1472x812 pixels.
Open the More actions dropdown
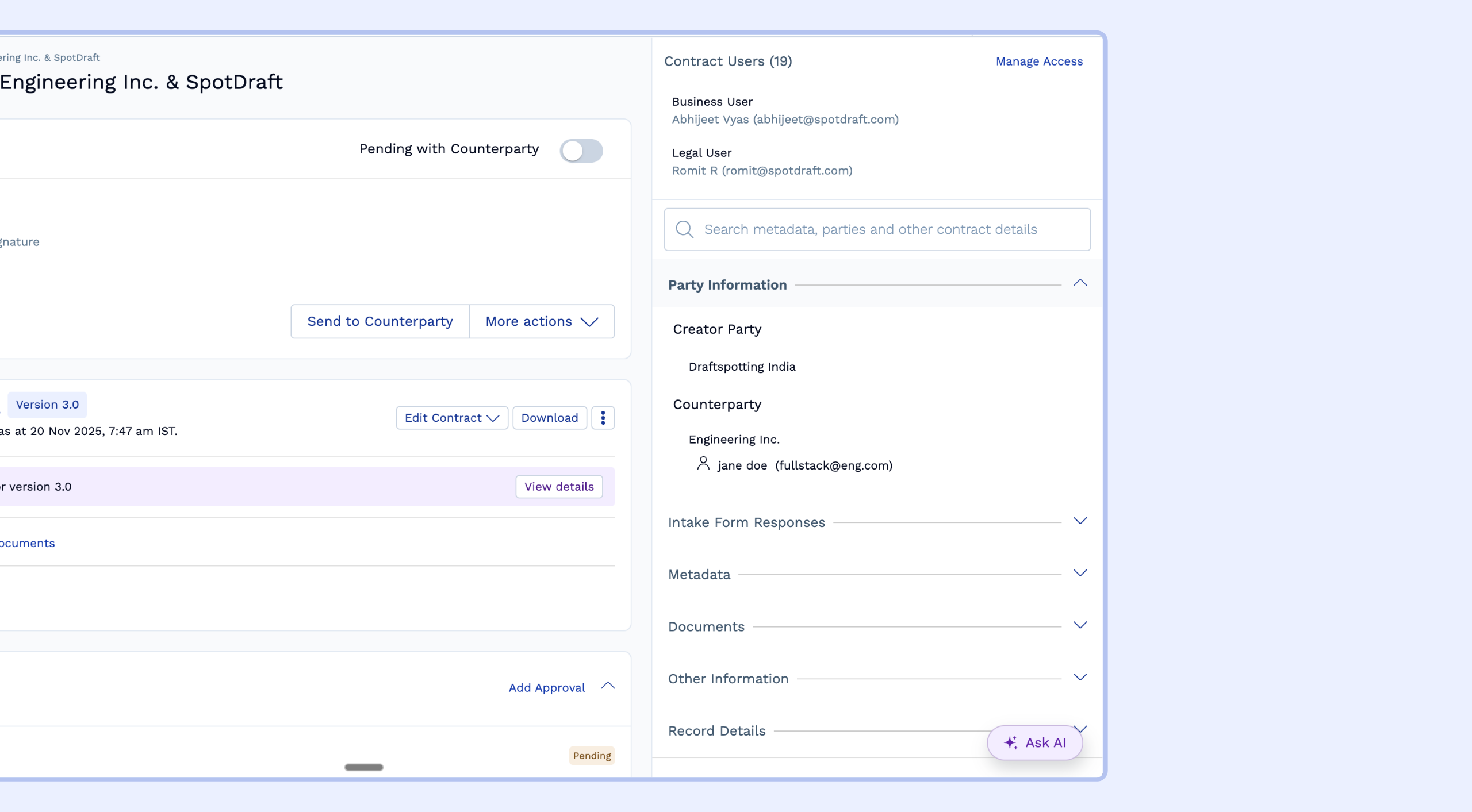[542, 322]
